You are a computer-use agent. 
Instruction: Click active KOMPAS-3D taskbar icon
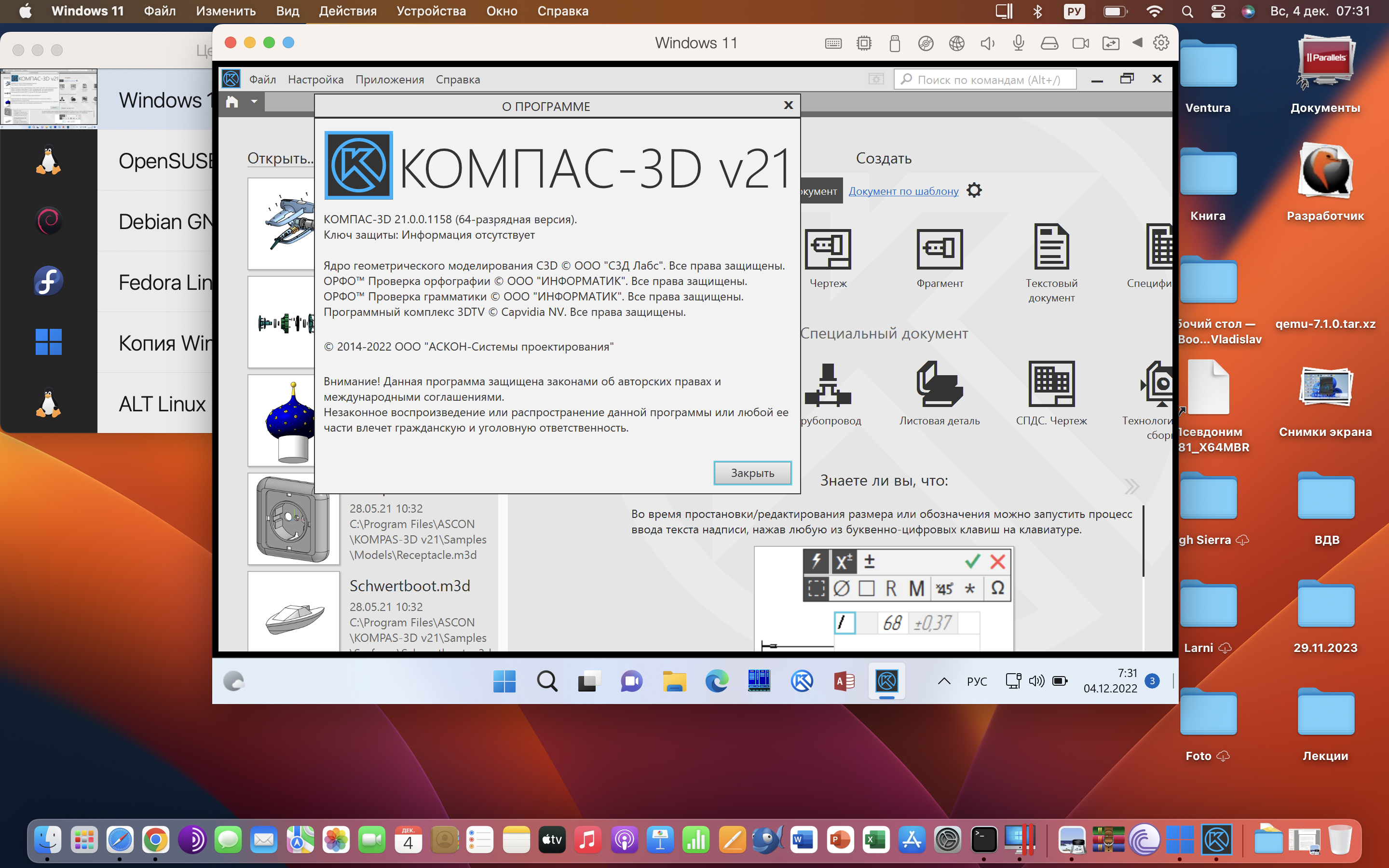pos(886,681)
